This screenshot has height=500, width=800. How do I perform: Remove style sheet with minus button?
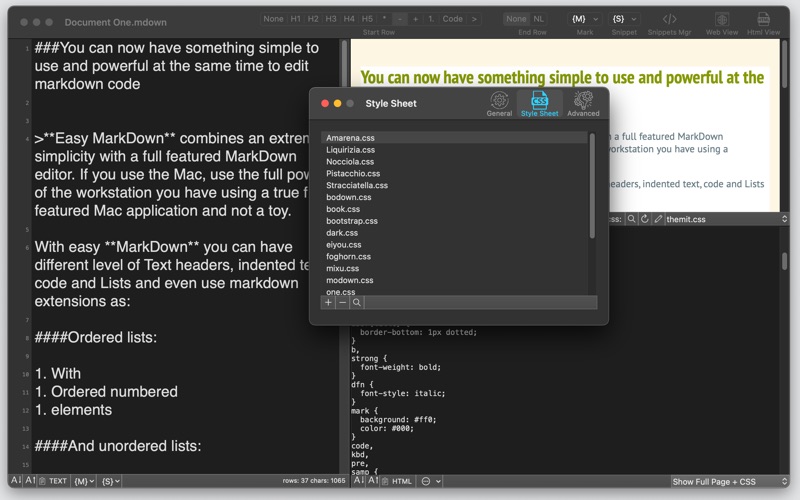tap(342, 302)
